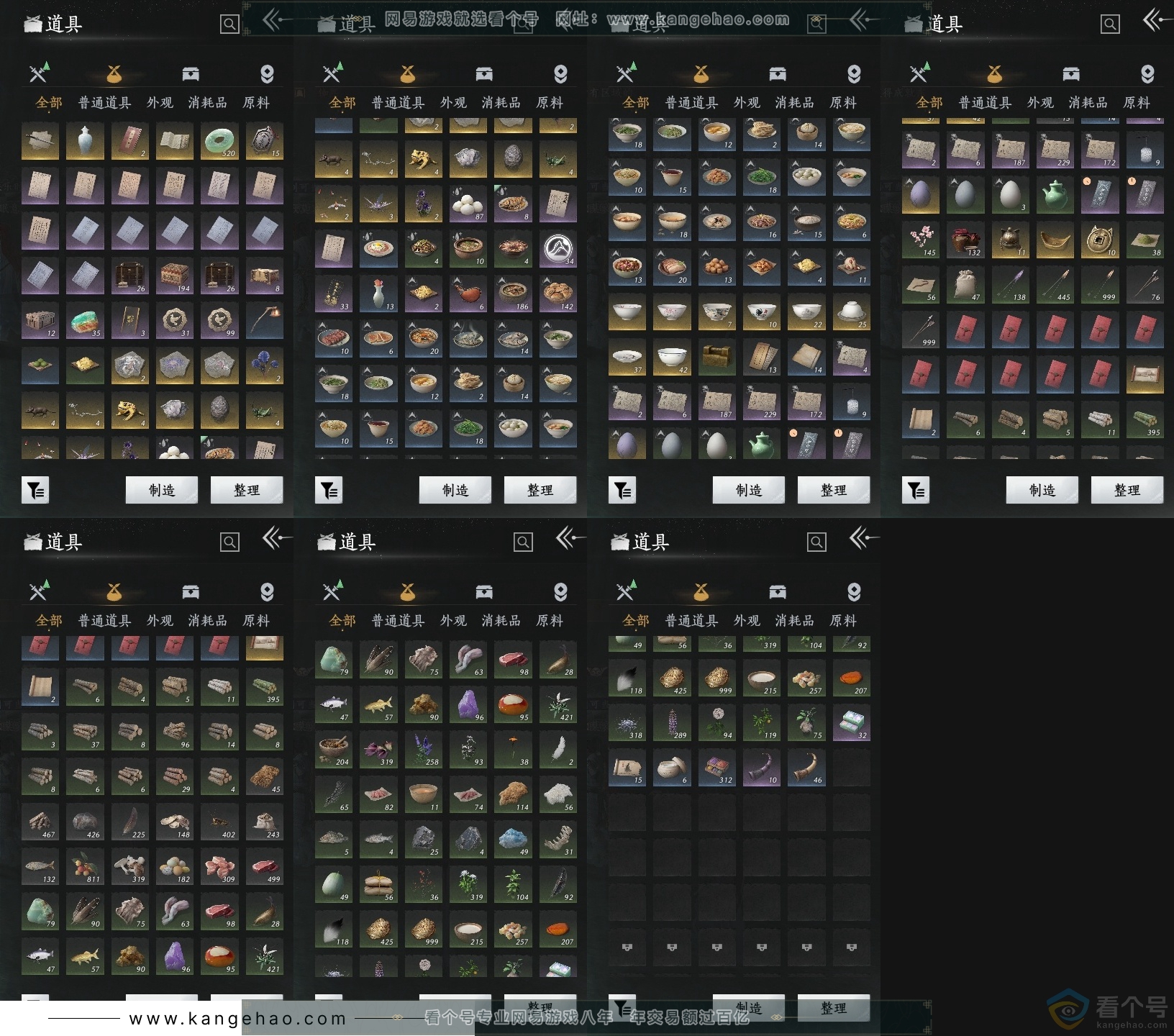The image size is (1174, 1036).
Task: Select the round mountain emblem with count 34
Action: tap(558, 249)
